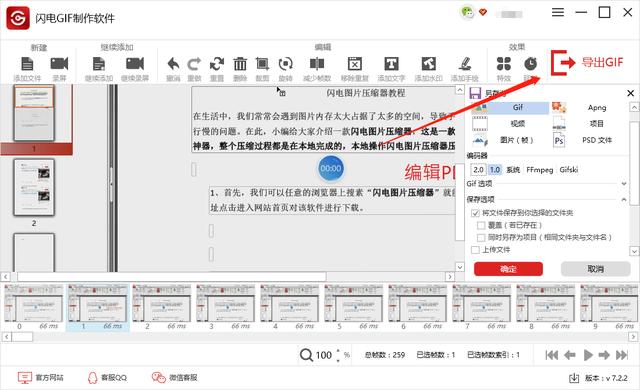This screenshot has width=640, height=390.
Task: Open the 添加手绘 freehand drawing tool
Action: click(464, 64)
